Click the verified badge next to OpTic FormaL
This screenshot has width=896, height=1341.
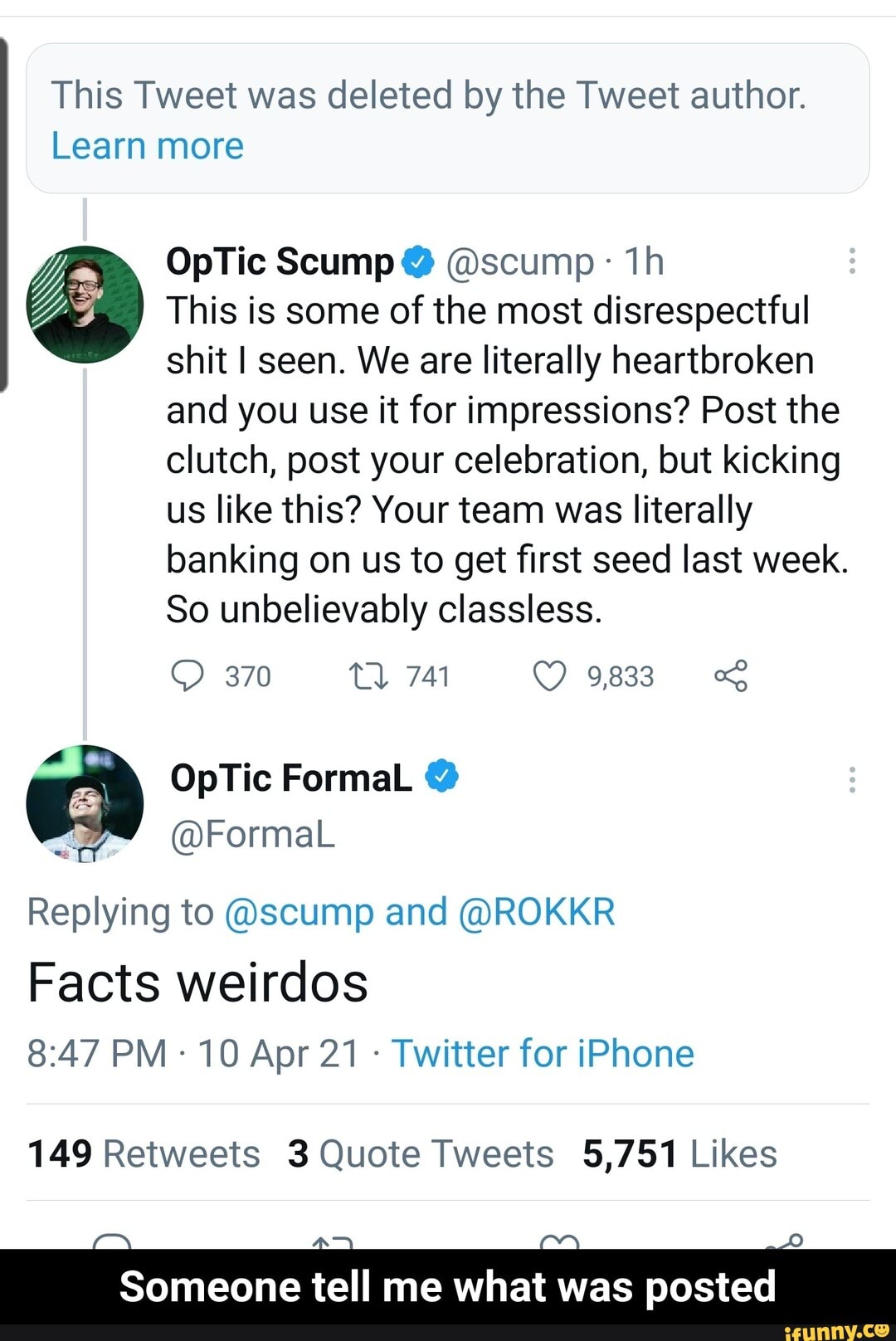443,777
